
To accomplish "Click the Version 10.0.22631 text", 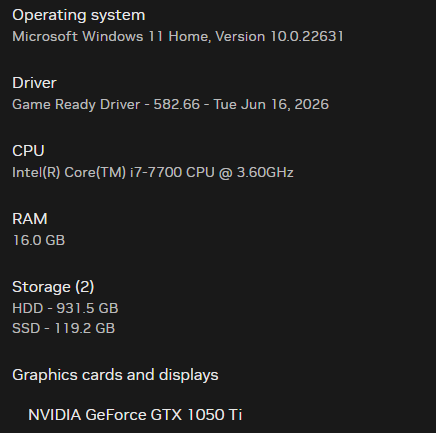I will (279, 36).
